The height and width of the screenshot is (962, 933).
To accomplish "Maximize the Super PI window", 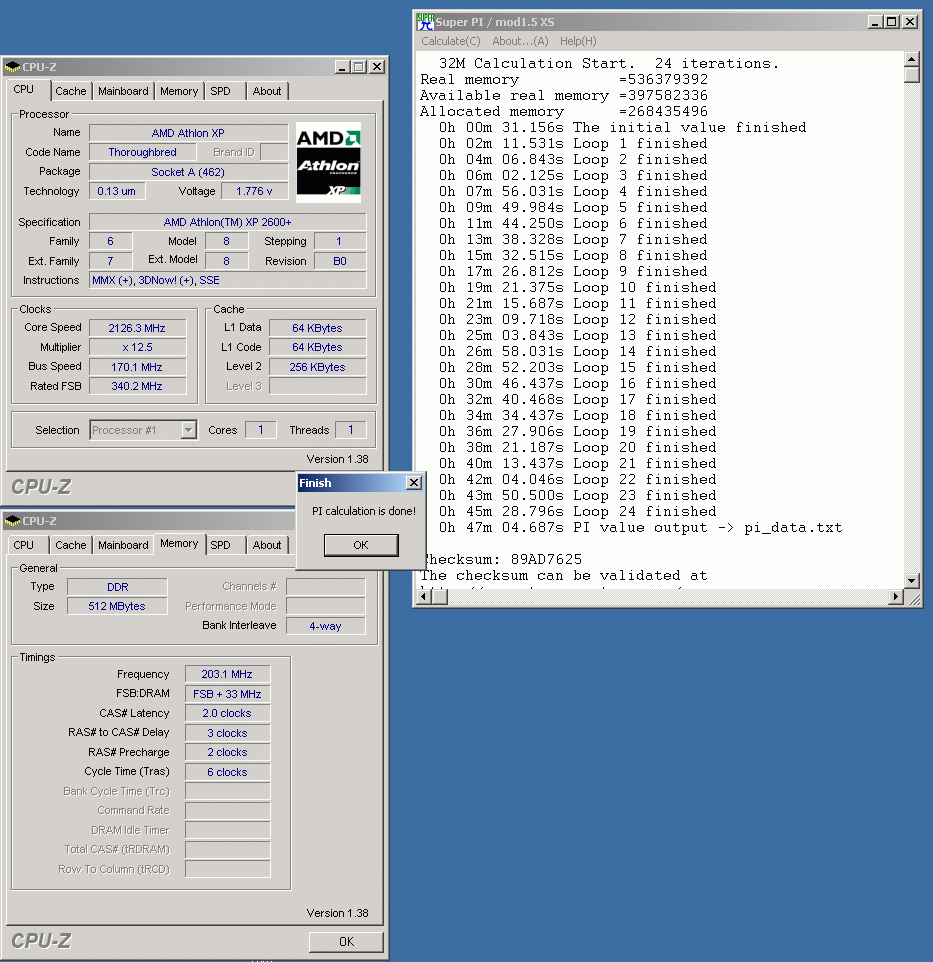I will click(892, 21).
